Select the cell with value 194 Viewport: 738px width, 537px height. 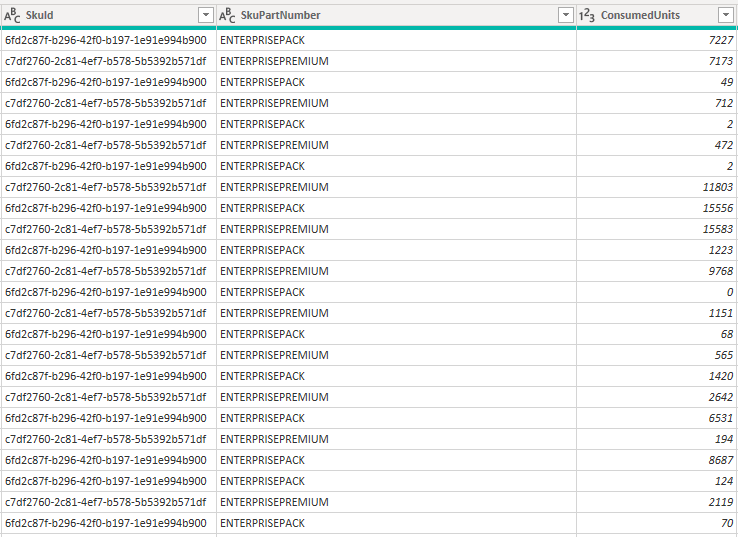click(657, 439)
